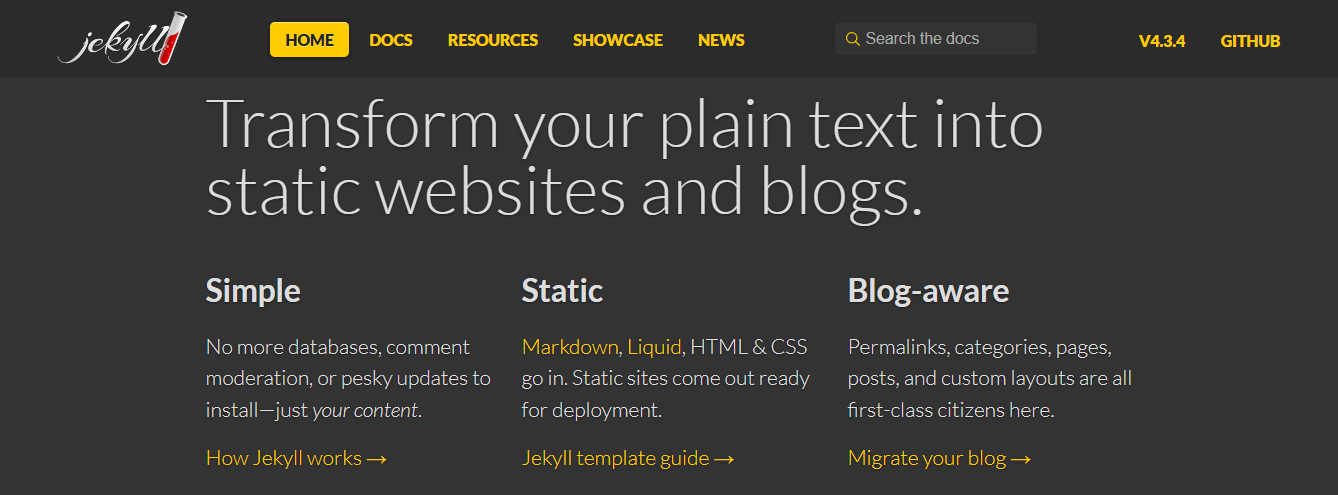Click the Jekyll test tube logo

122,40
